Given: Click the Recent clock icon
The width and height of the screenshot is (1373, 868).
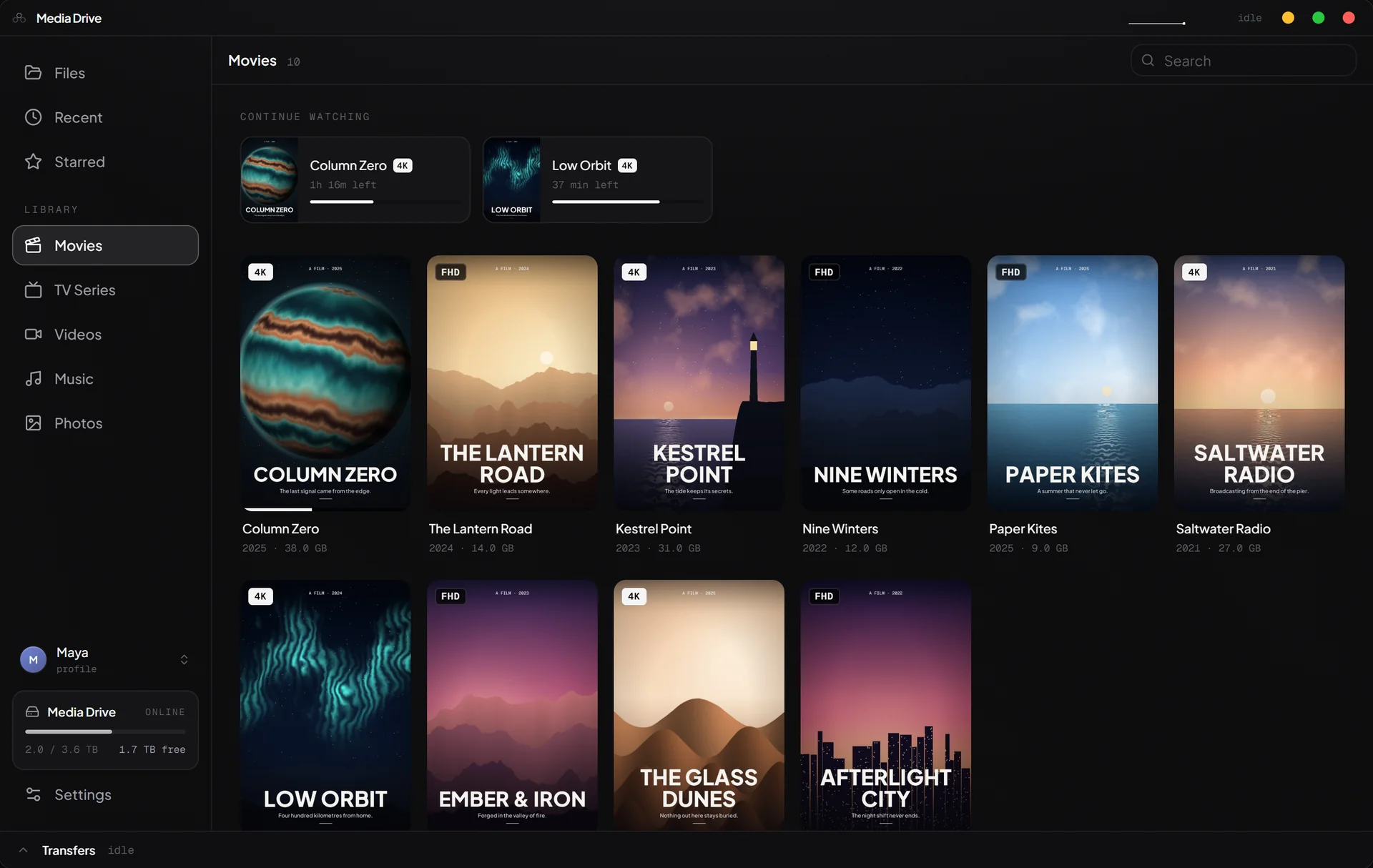Looking at the screenshot, I should [x=33, y=117].
